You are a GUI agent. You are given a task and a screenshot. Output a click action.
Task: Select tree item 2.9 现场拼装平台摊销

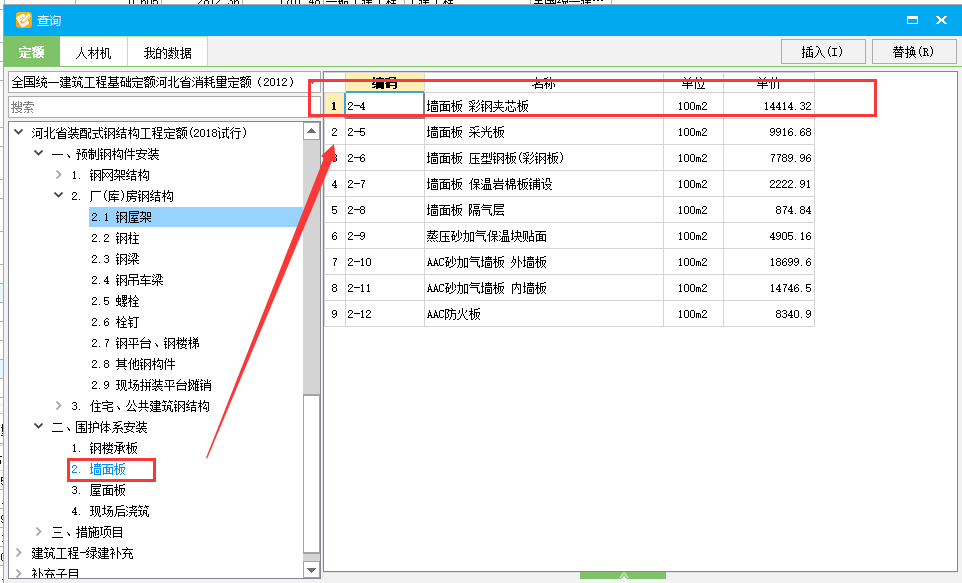(x=151, y=385)
